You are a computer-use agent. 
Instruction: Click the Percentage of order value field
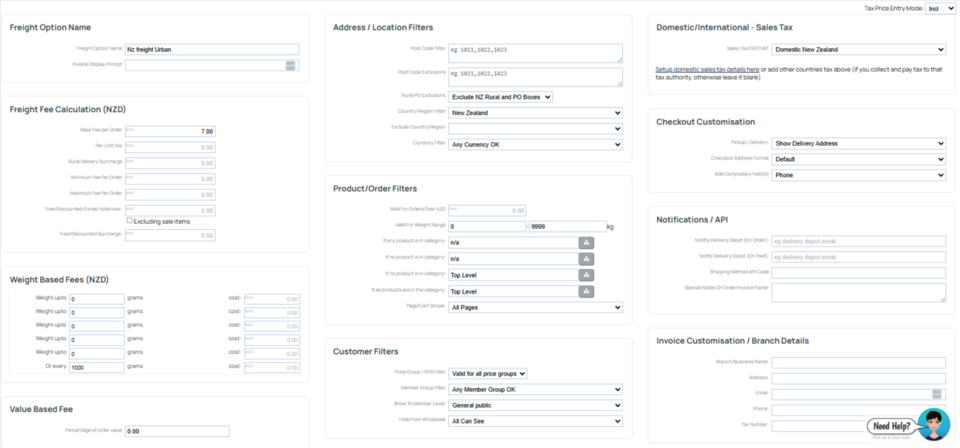[x=176, y=431]
